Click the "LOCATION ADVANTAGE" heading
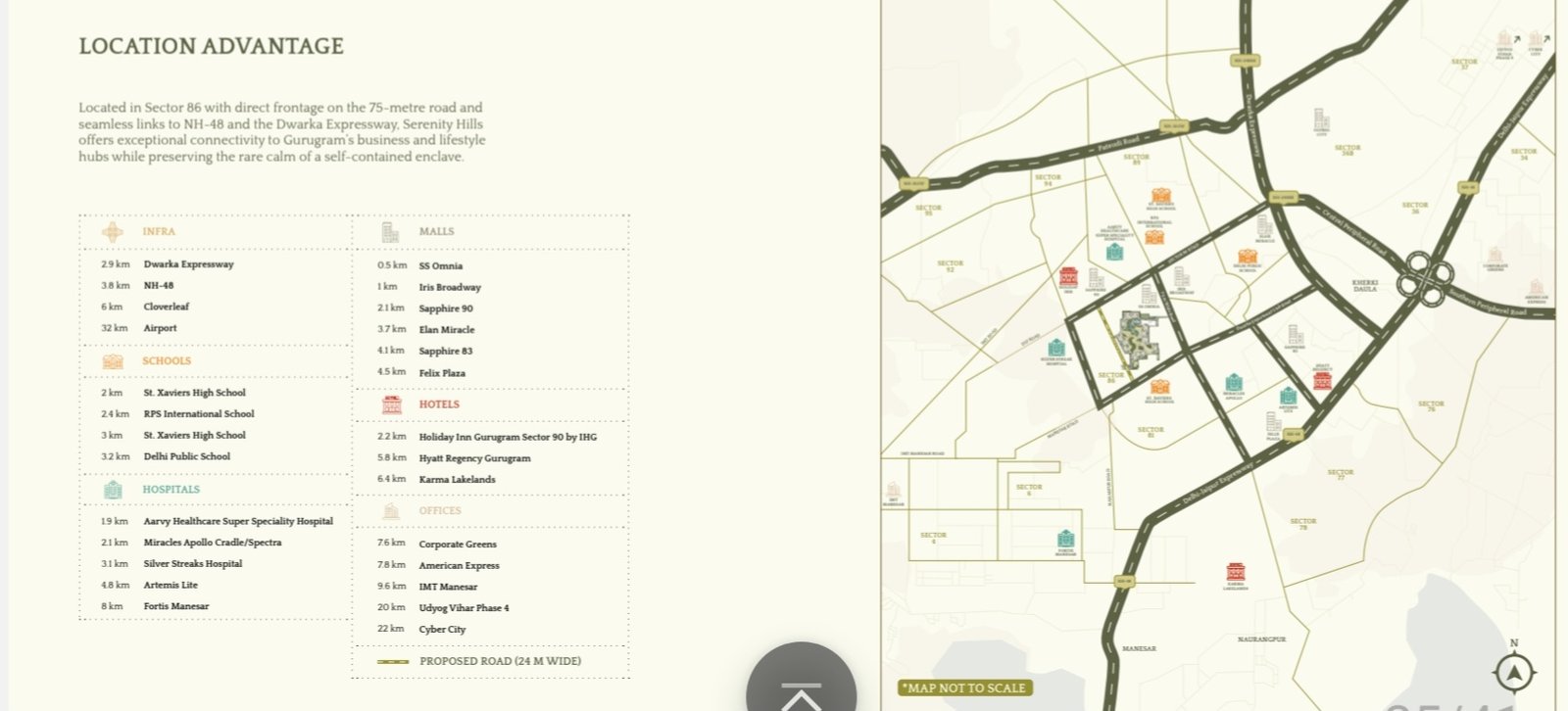1568x711 pixels. click(x=212, y=46)
